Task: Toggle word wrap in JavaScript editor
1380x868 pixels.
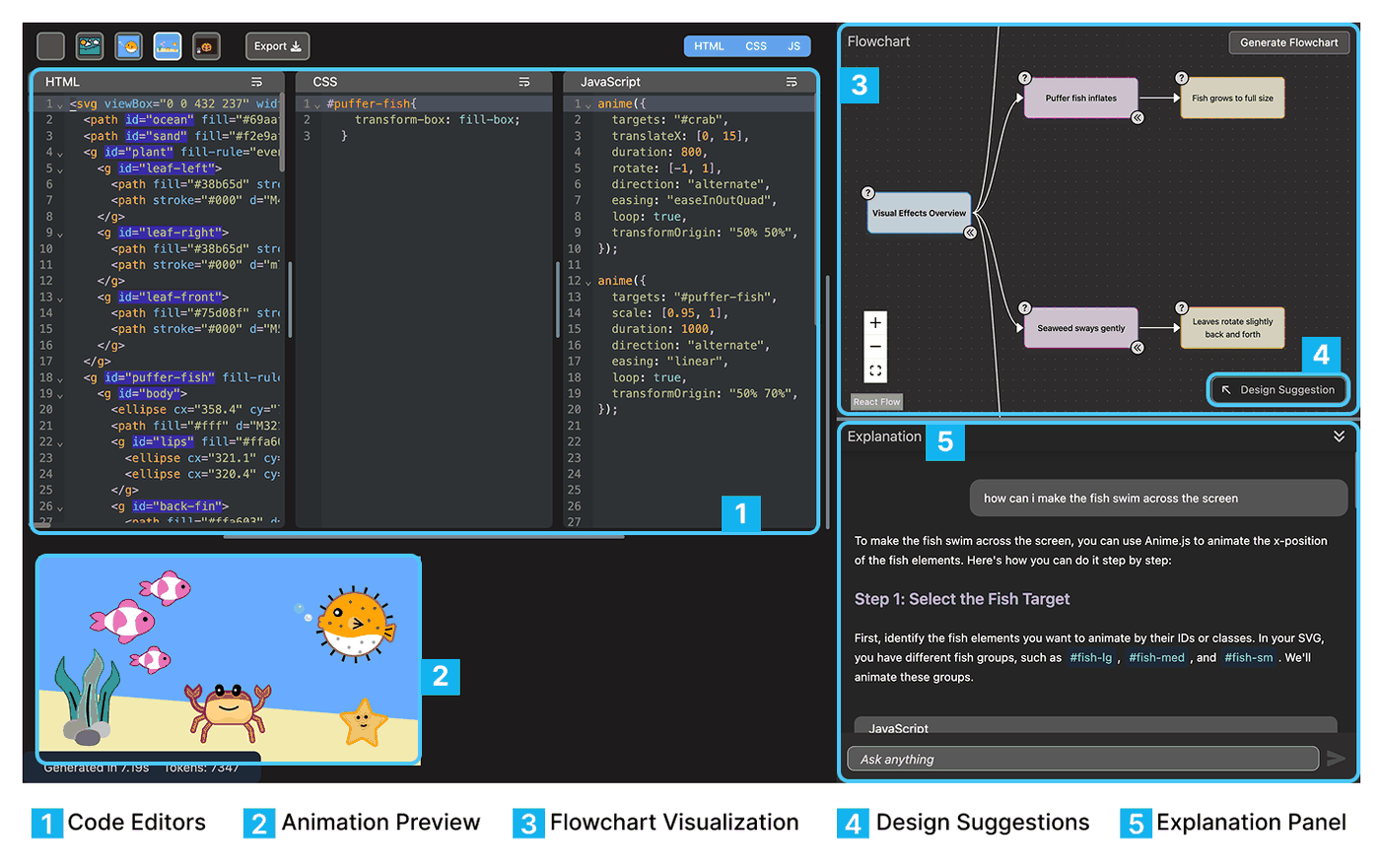Action: 792,82
